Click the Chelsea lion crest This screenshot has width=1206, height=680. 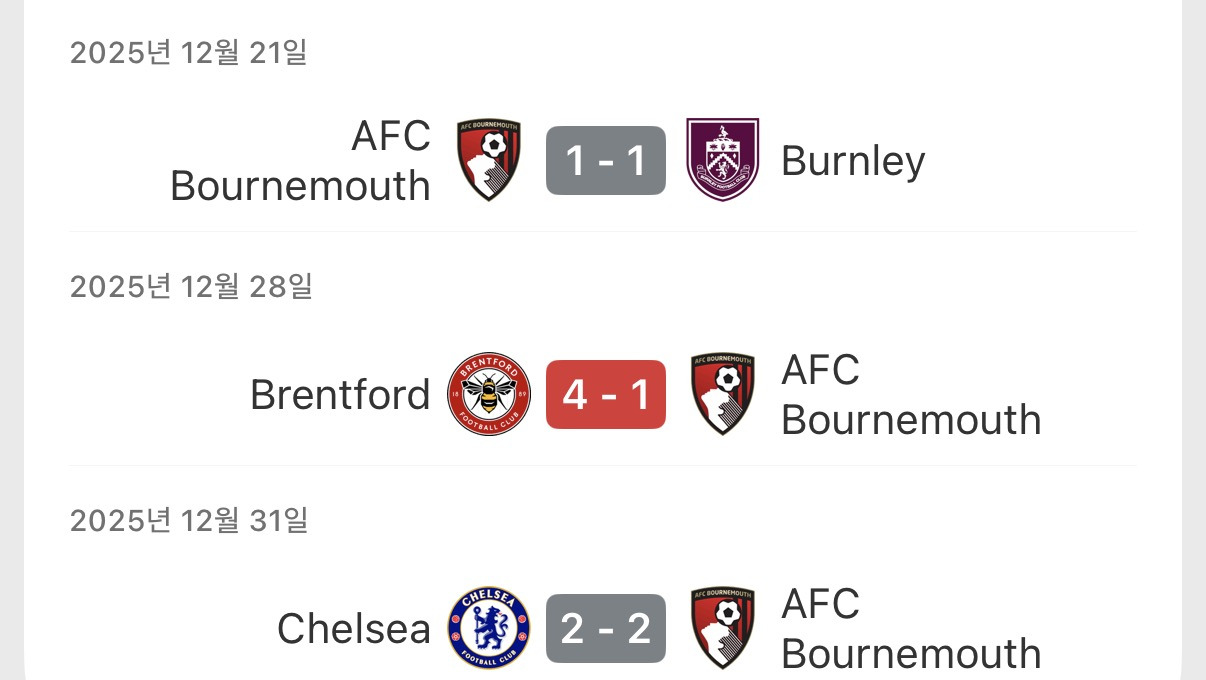click(x=489, y=628)
